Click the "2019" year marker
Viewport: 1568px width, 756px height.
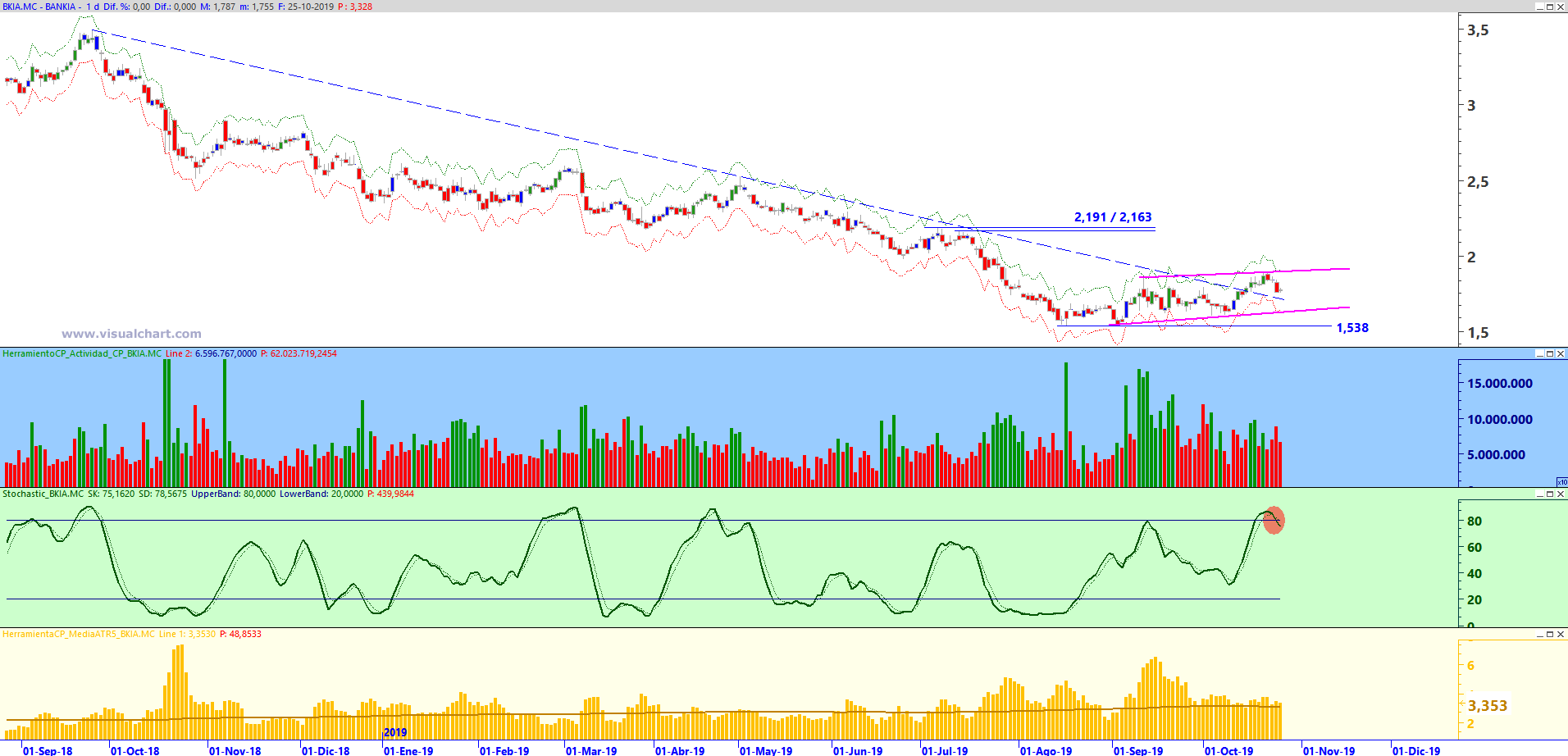395,733
